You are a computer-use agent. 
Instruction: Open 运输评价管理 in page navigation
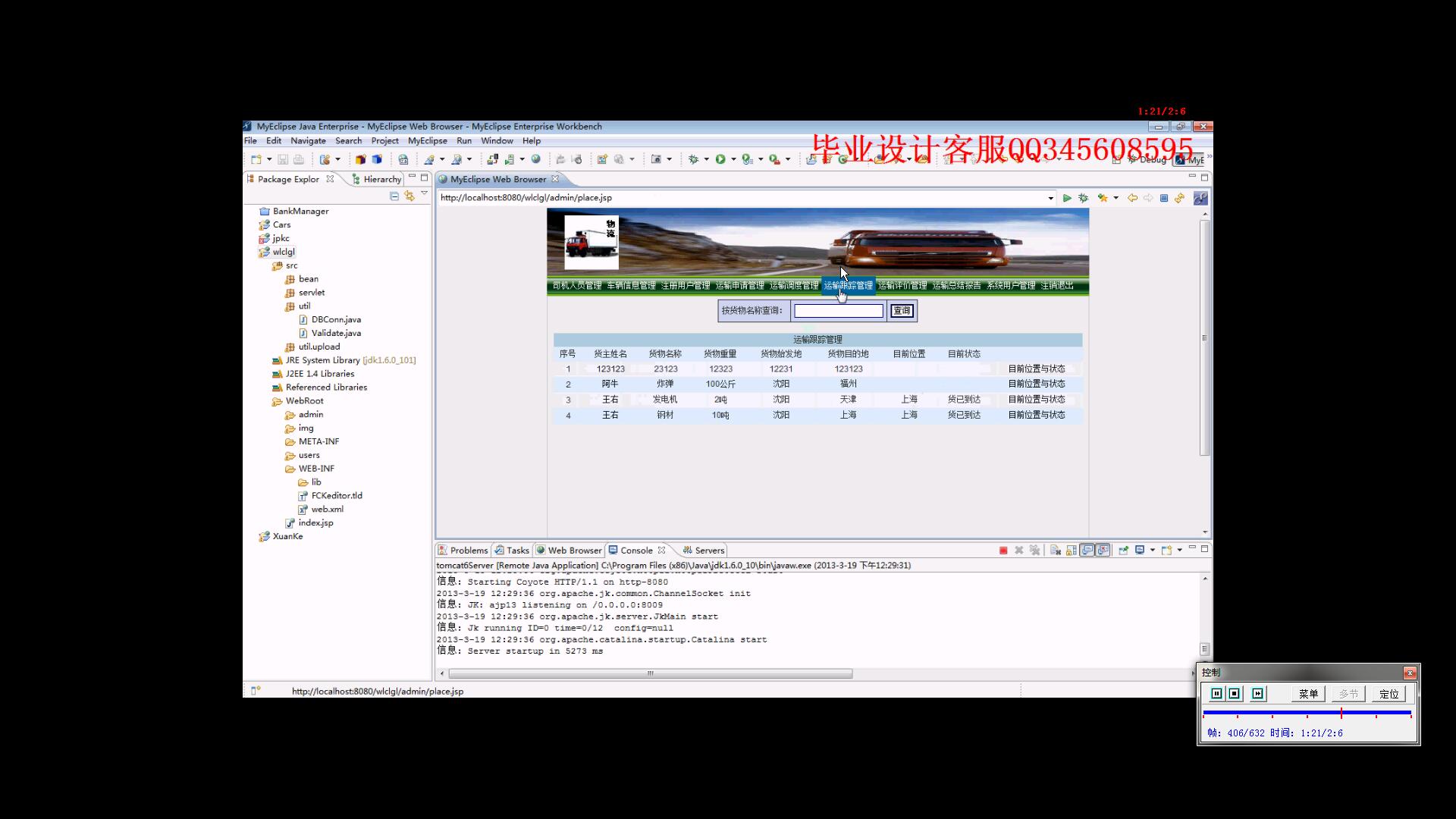(x=902, y=286)
